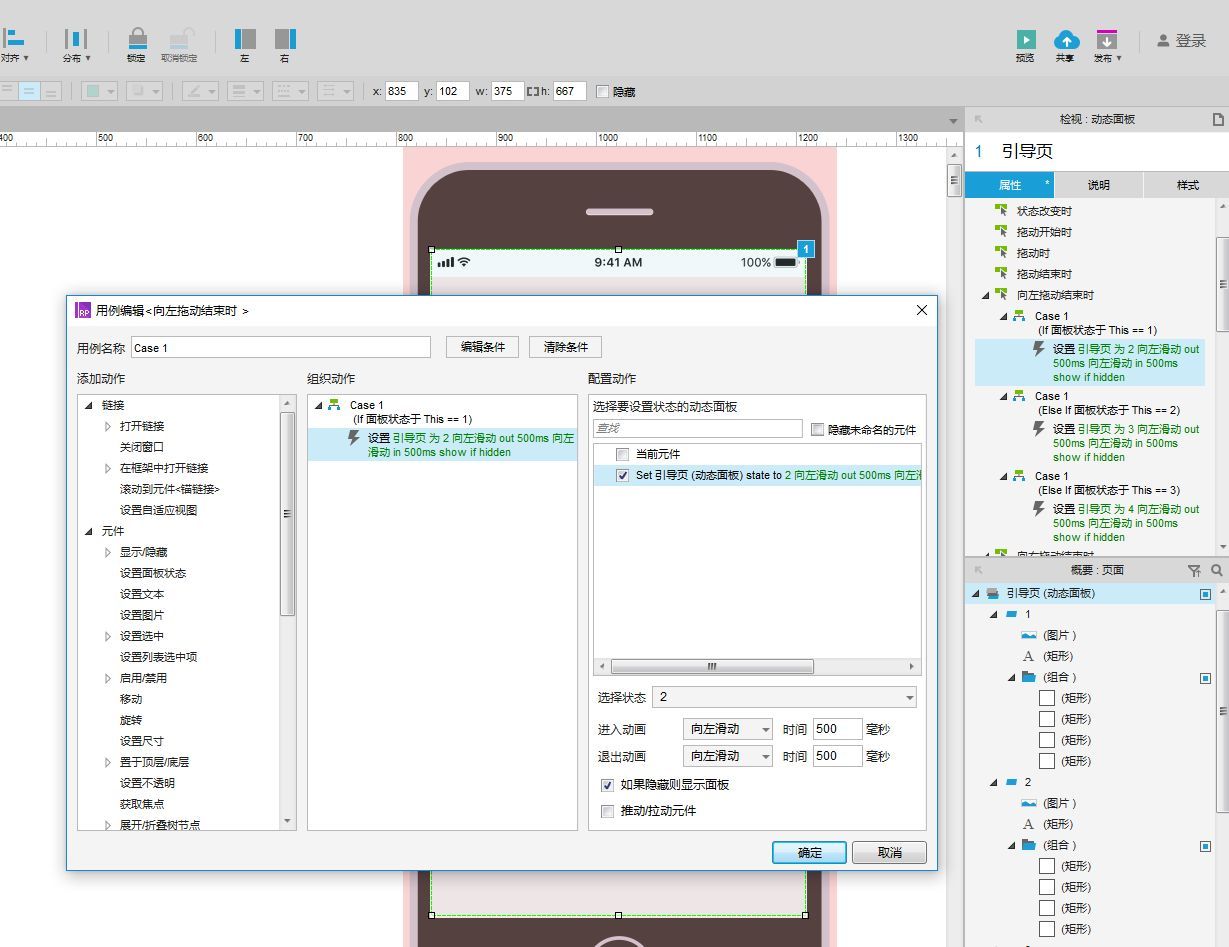
Task: Open the Publish (发布) toolbar icon
Action: (x=1106, y=40)
